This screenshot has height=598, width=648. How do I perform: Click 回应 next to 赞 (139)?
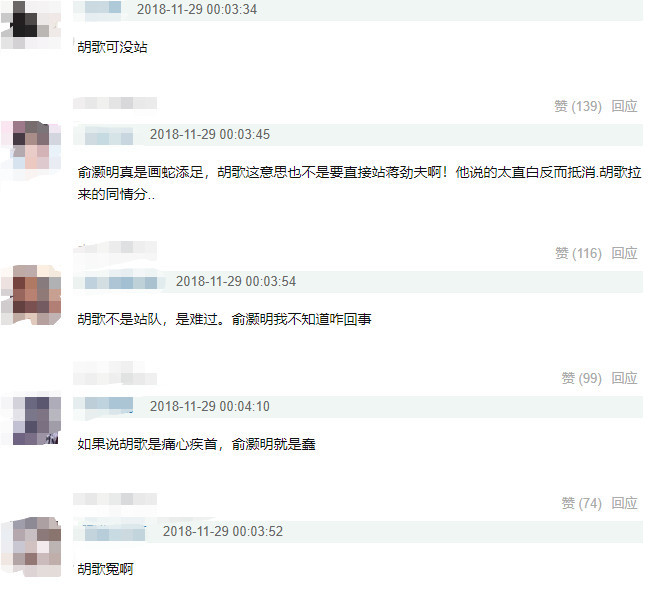[x=624, y=106]
